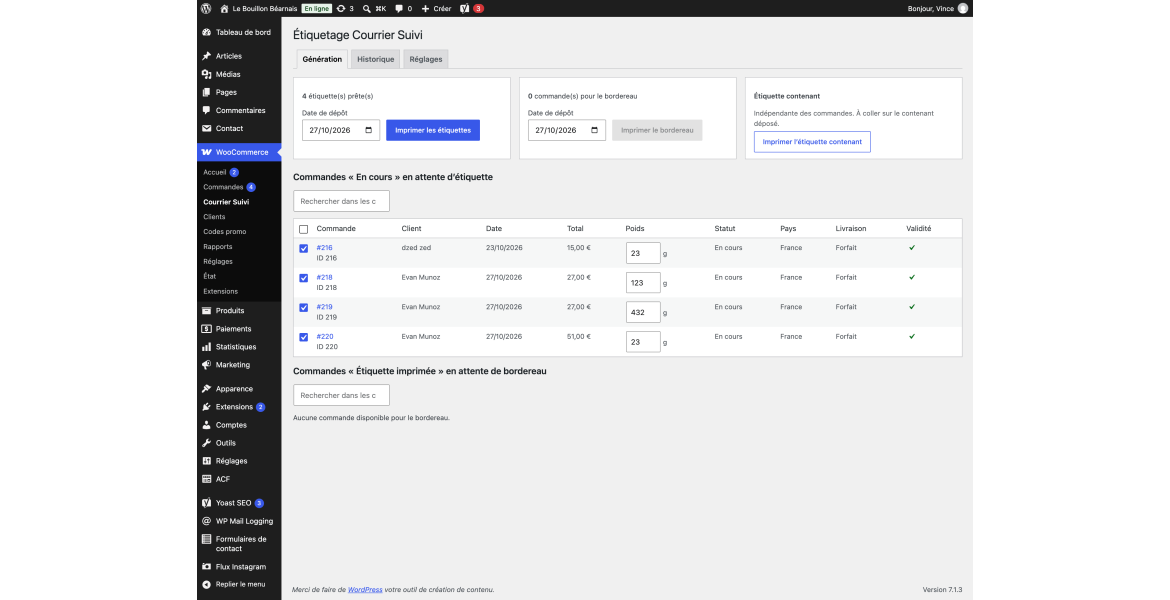This screenshot has width=1170, height=600.
Task: Uncheck the checkbox for order #218
Action: pos(304,278)
